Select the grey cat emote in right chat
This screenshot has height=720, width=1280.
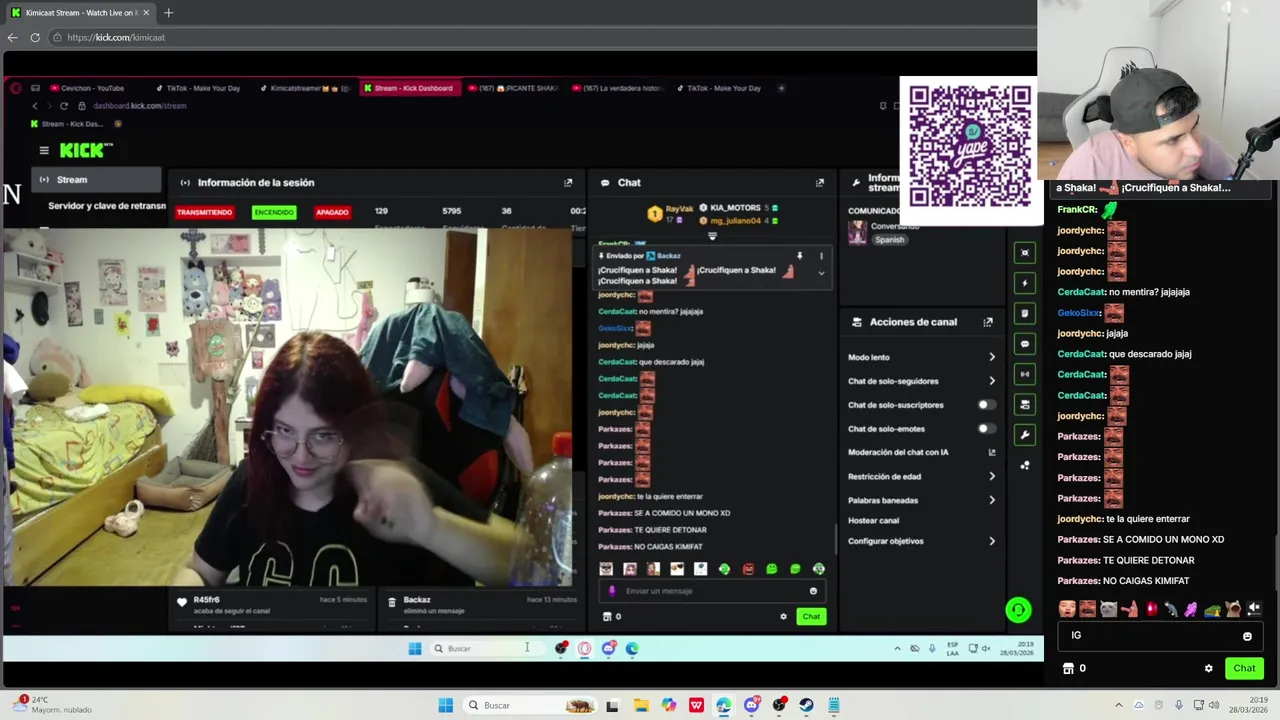point(1108,608)
